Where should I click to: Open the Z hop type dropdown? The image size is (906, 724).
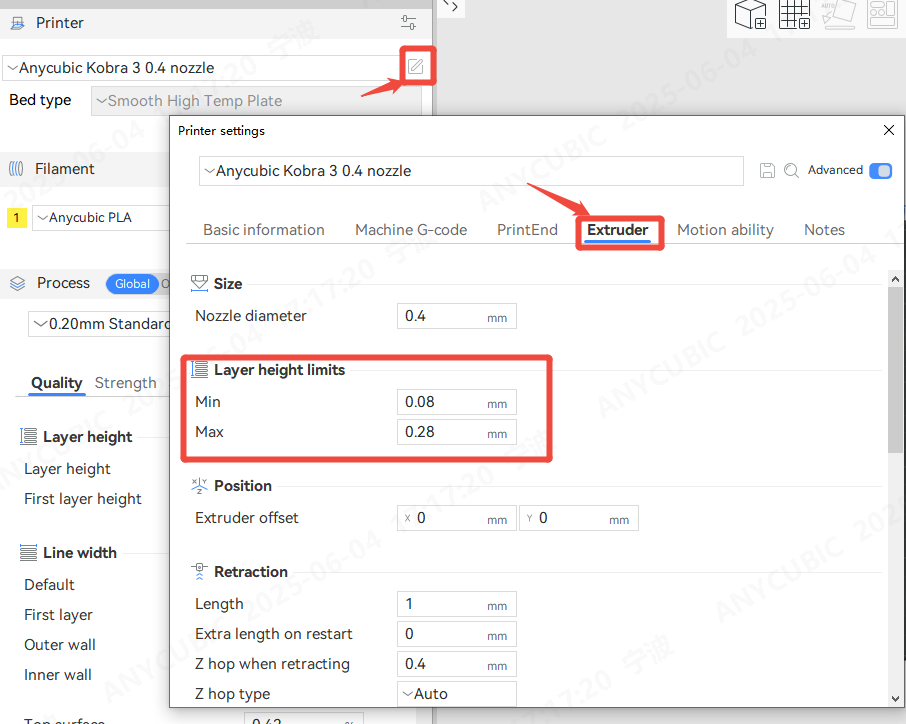pyautogui.click(x=456, y=693)
